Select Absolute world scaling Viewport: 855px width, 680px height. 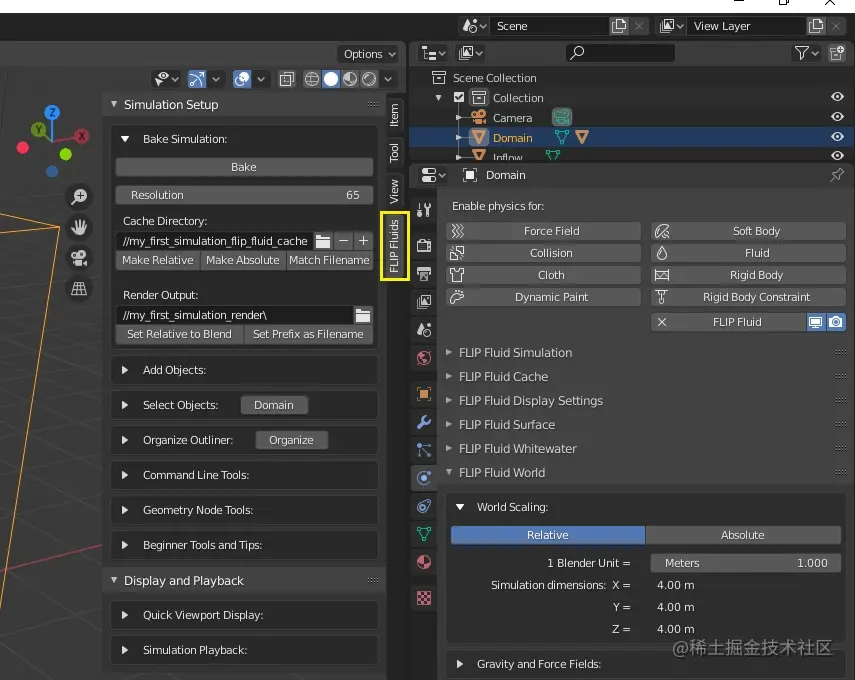click(743, 535)
